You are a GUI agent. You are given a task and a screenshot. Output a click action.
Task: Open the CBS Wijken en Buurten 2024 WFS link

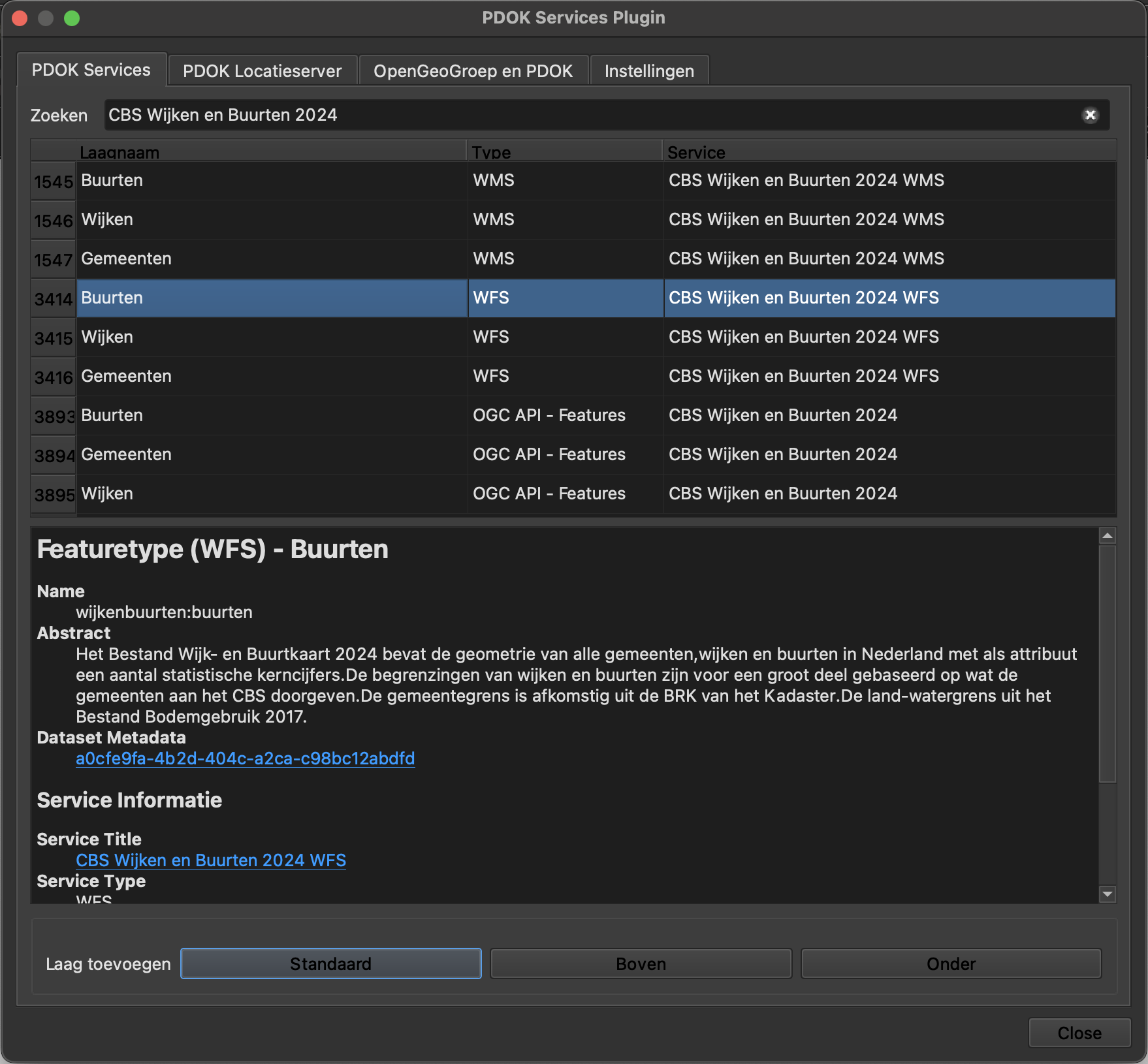[210, 860]
